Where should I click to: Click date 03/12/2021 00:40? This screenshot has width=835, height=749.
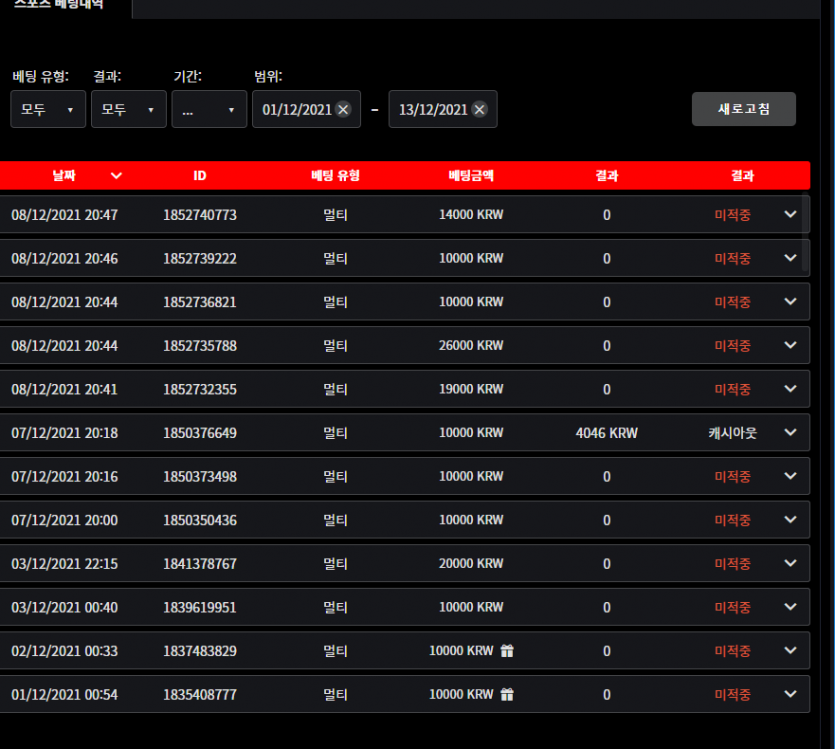64,607
